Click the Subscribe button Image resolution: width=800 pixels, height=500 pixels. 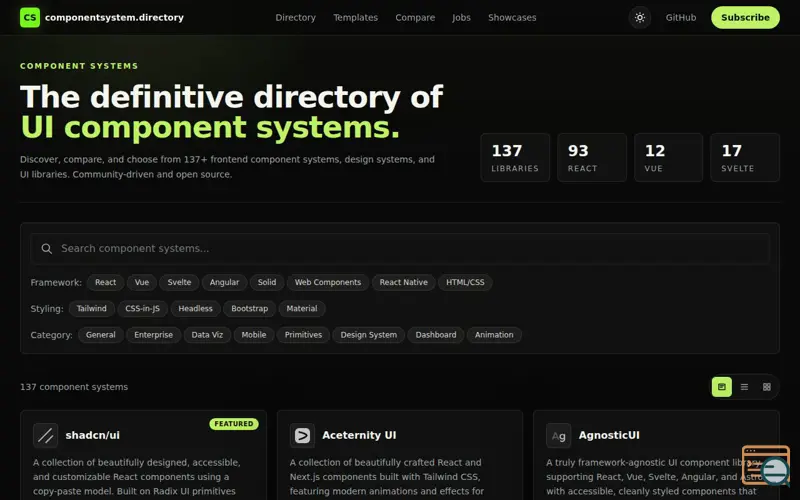[745, 17]
